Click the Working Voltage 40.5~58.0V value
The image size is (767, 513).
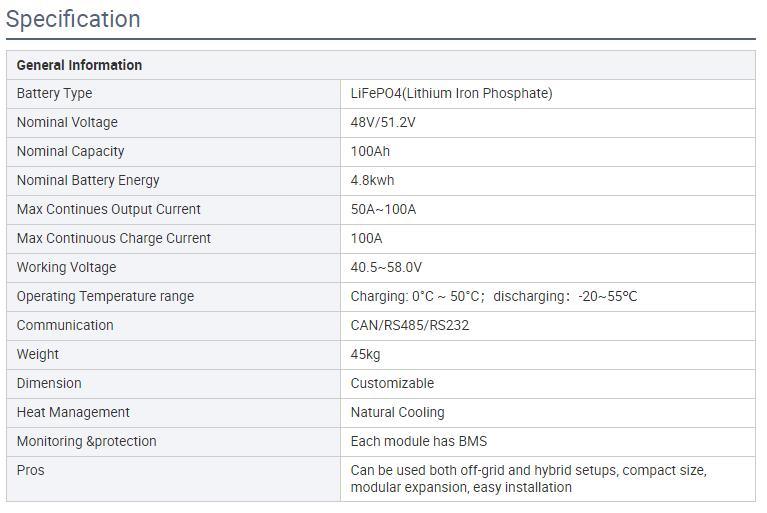[x=386, y=268]
